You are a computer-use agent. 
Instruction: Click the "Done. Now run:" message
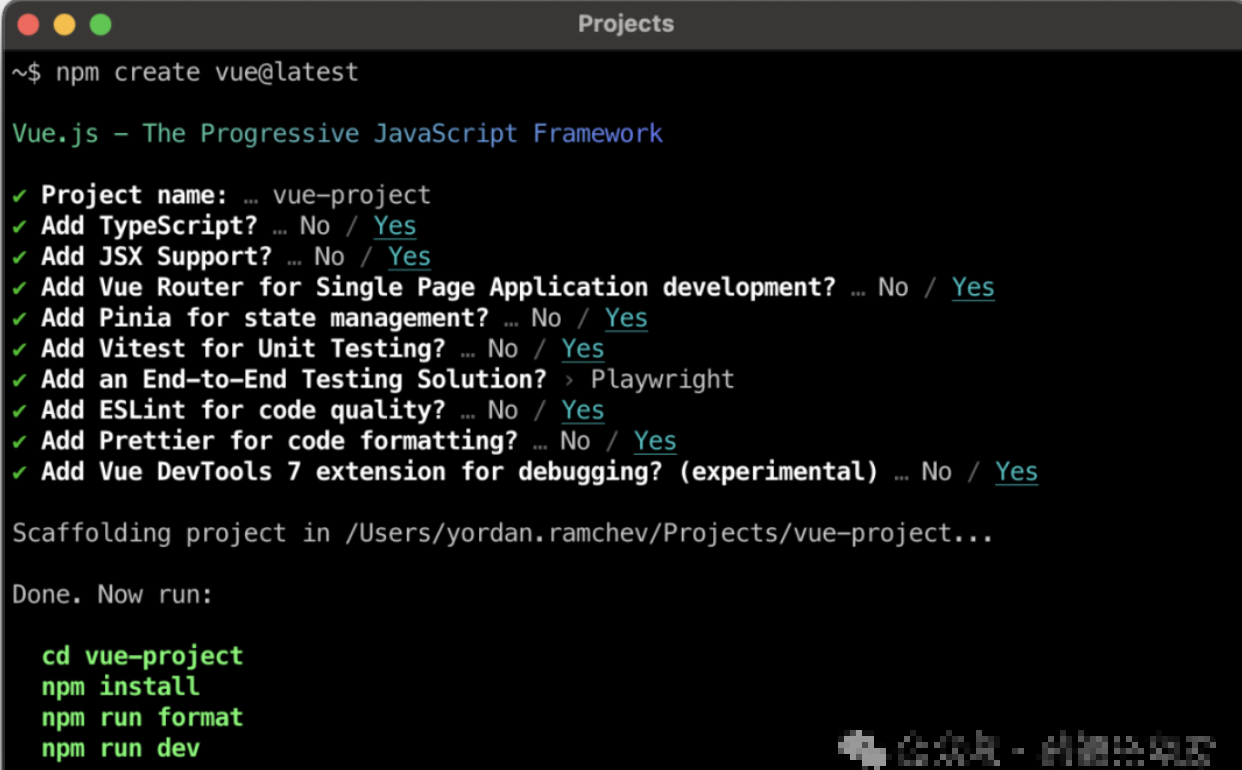tap(113, 595)
